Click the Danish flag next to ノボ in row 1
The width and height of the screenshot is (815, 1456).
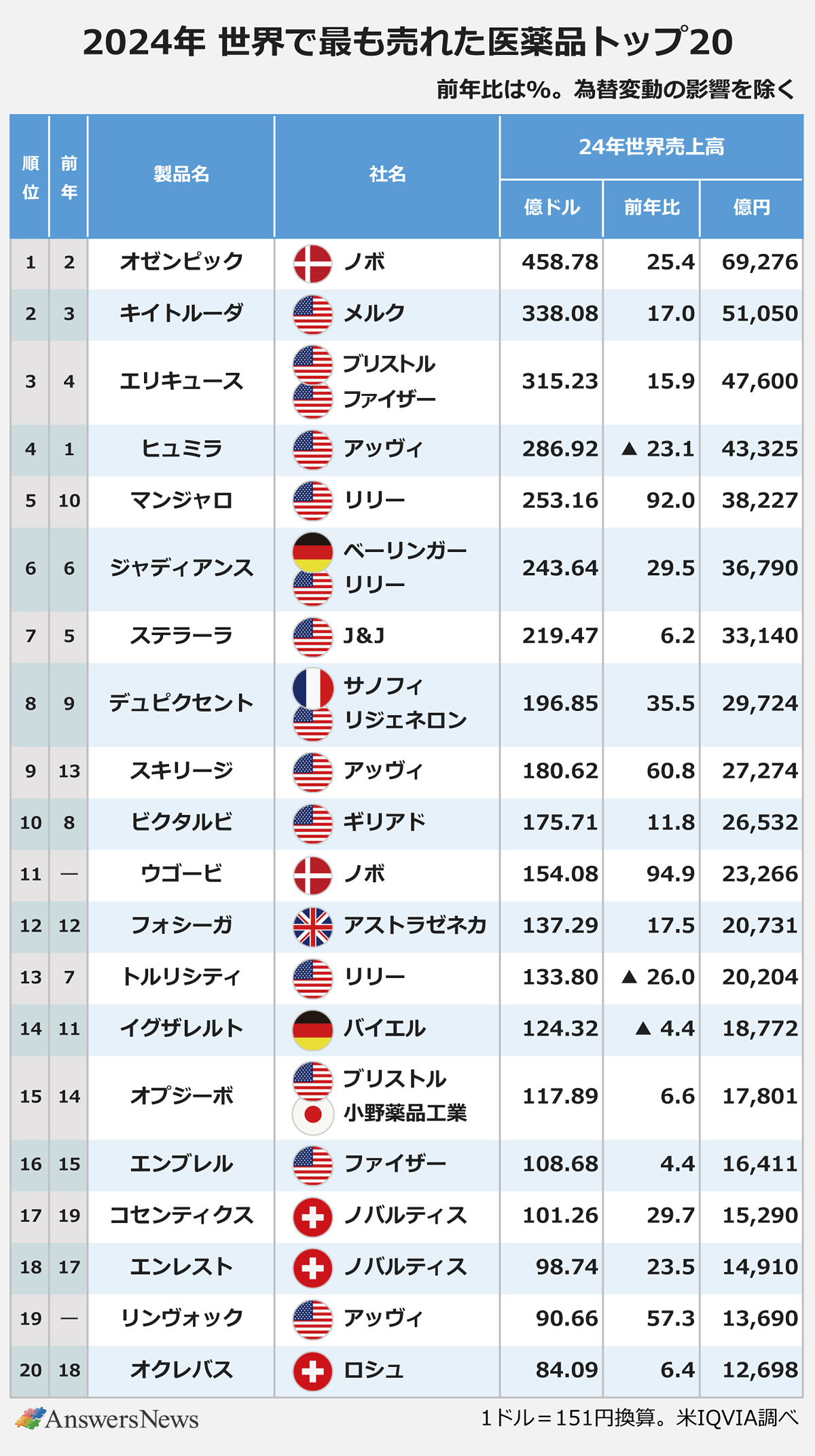[x=312, y=263]
